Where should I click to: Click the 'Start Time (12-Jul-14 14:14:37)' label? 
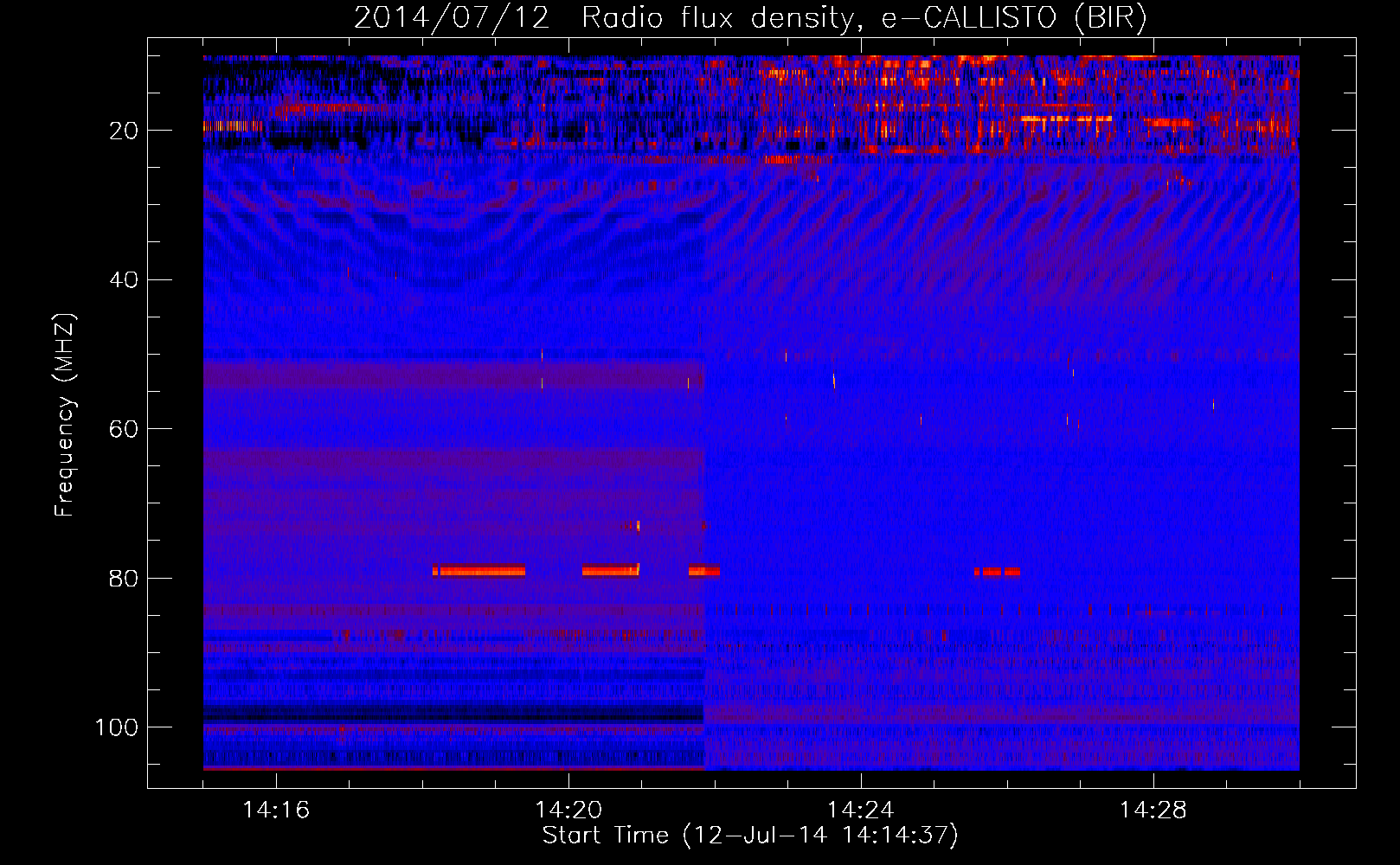[750, 836]
